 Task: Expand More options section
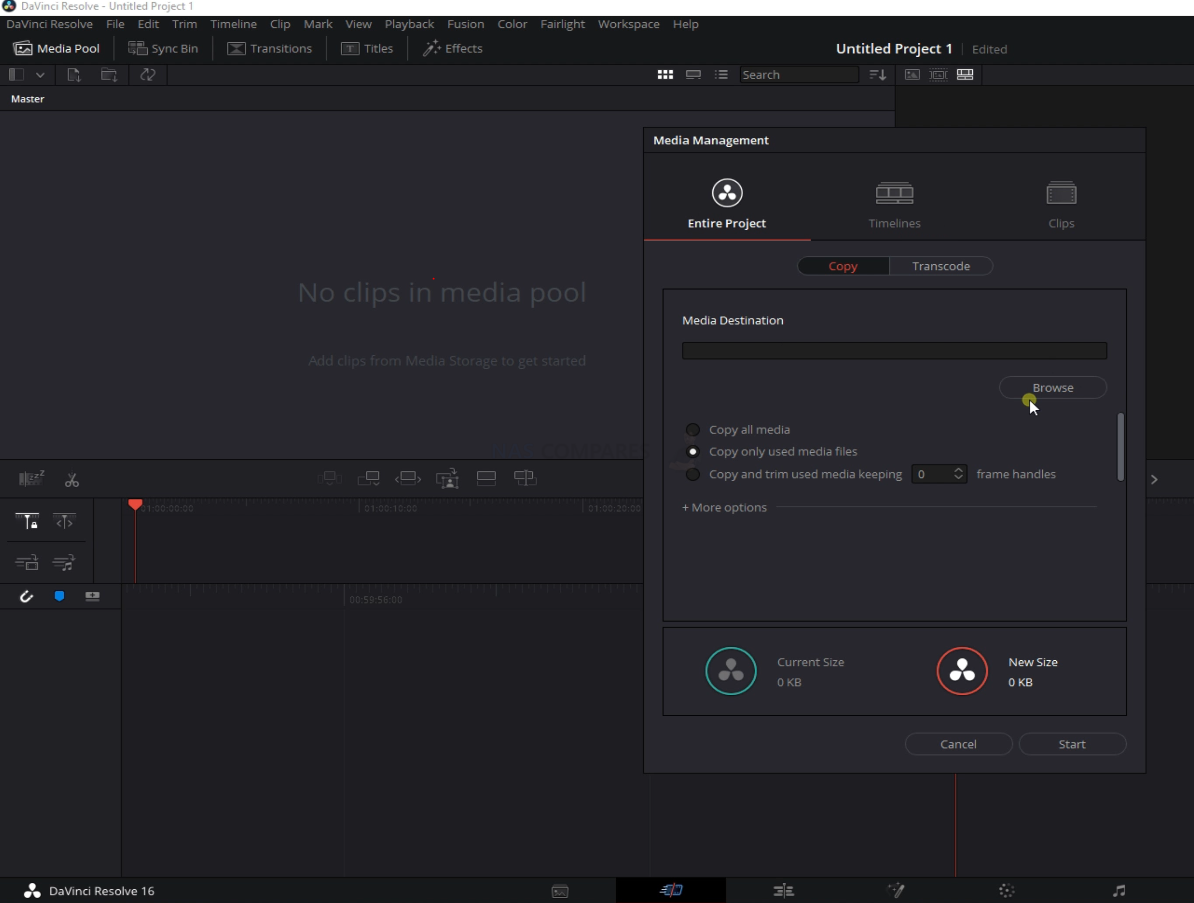click(724, 507)
